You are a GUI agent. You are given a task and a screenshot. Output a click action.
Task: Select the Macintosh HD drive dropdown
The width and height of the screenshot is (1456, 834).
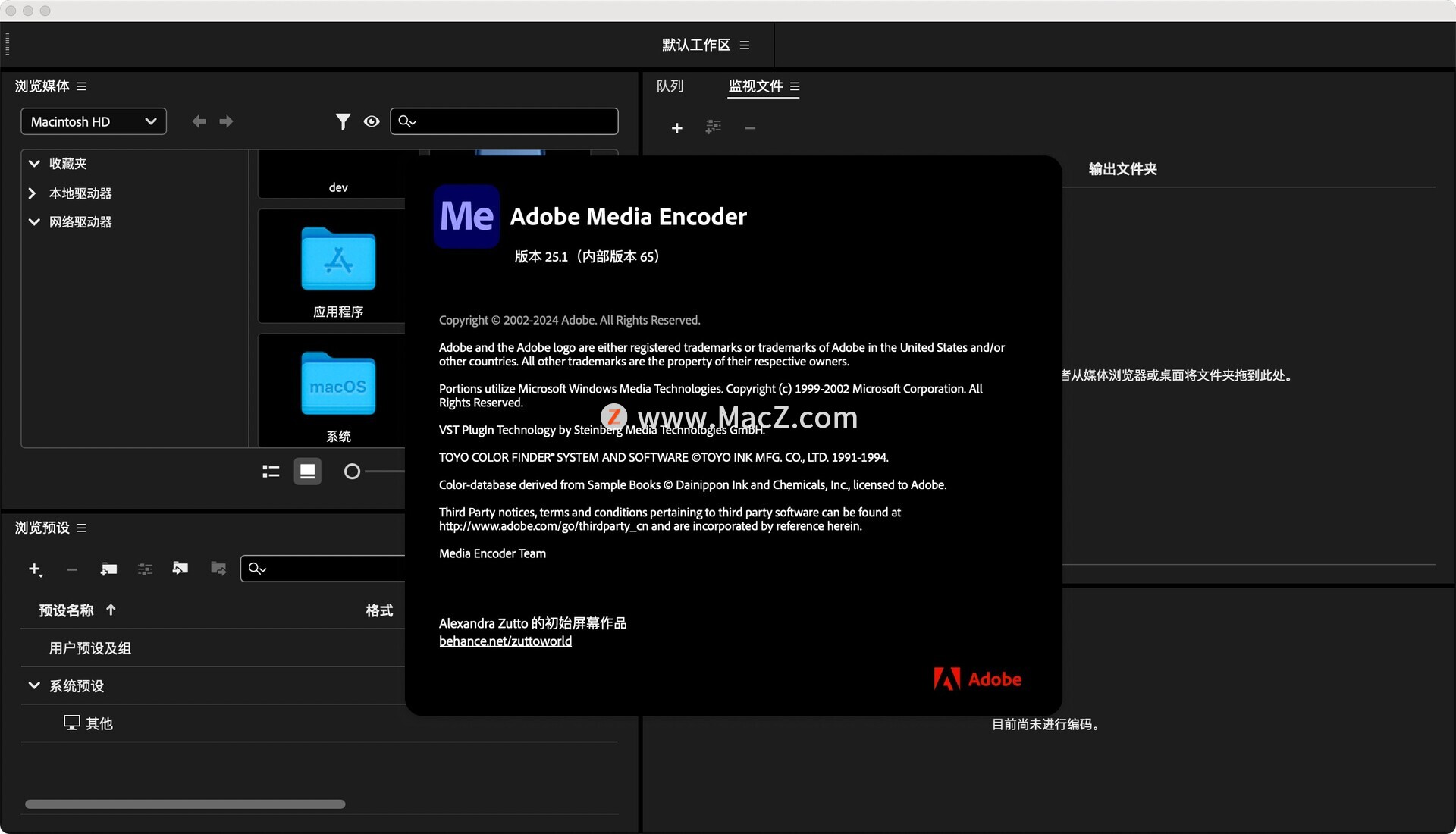coord(93,121)
